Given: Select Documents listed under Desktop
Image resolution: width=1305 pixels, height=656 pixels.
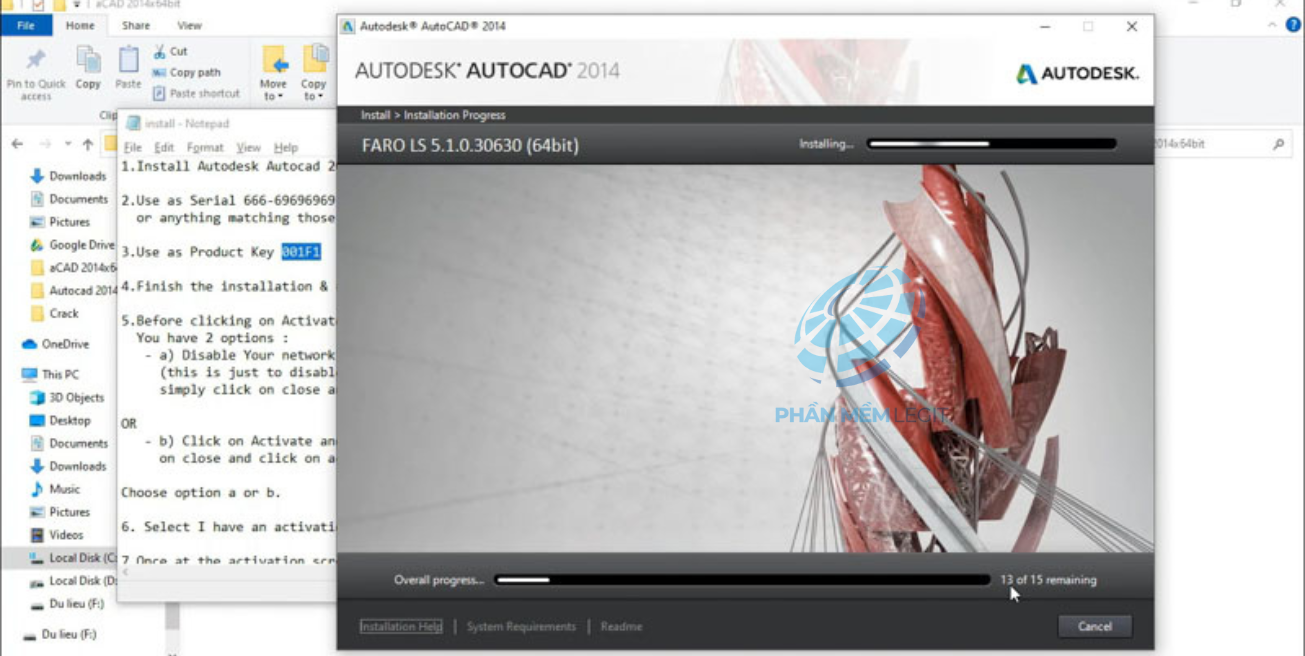Looking at the screenshot, I should click(x=68, y=443).
